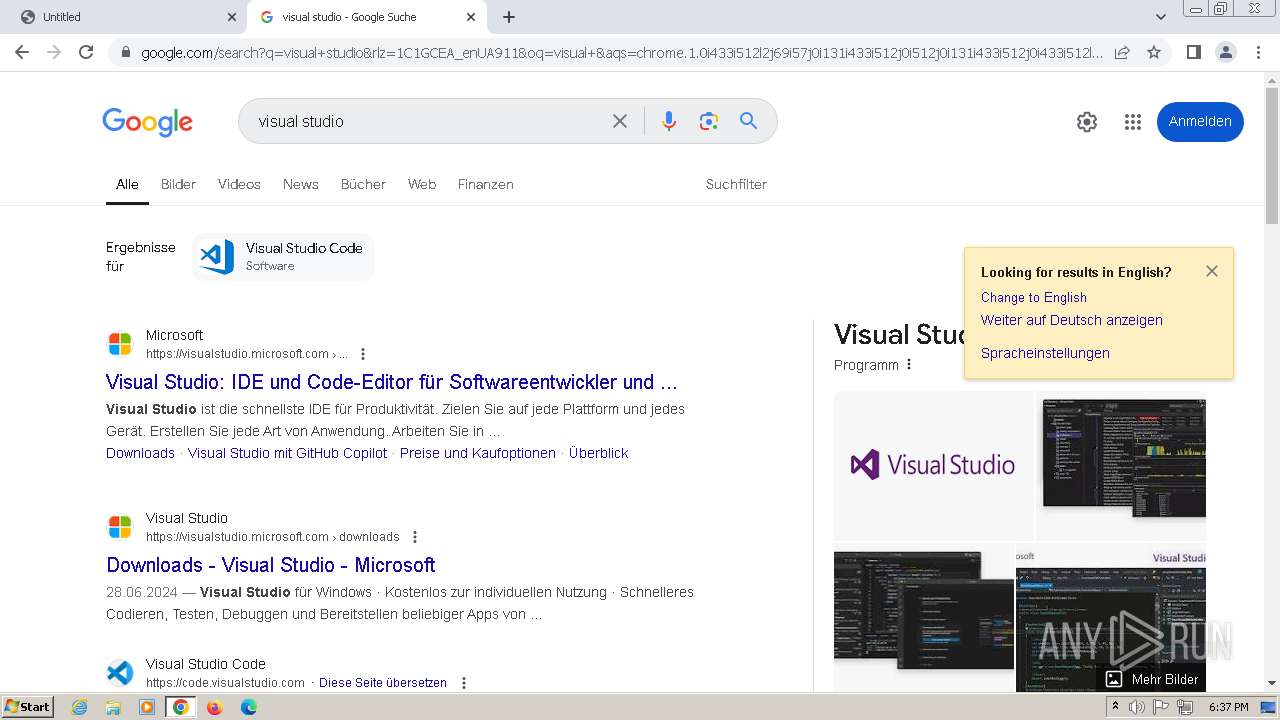The height and width of the screenshot is (720, 1280).
Task: Open the dark IDE screenshot thumbnail top right
Action: click(x=1121, y=465)
